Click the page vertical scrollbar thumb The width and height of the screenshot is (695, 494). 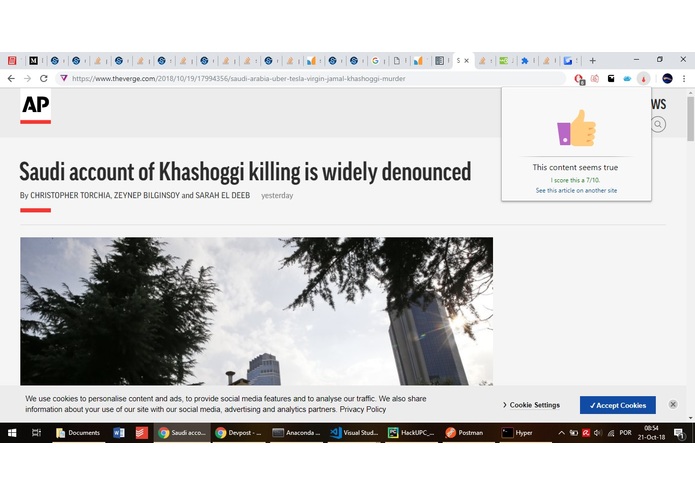click(x=691, y=119)
